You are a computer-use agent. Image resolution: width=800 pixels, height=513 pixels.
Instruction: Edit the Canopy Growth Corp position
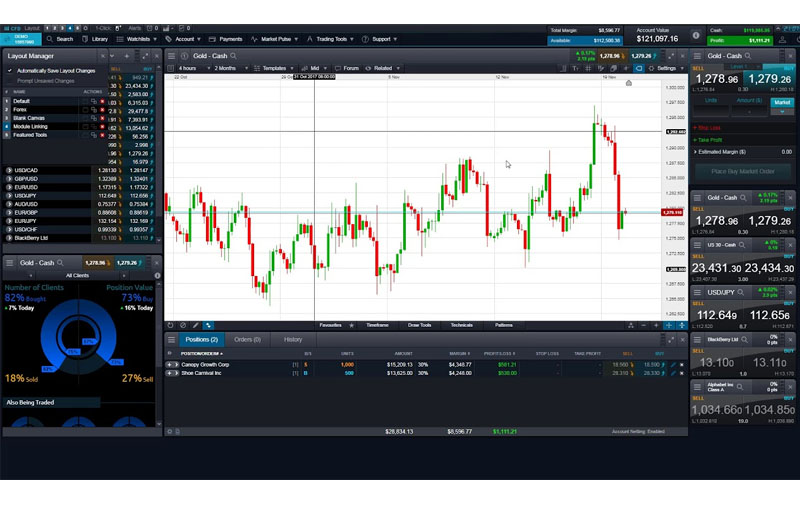pos(673,365)
